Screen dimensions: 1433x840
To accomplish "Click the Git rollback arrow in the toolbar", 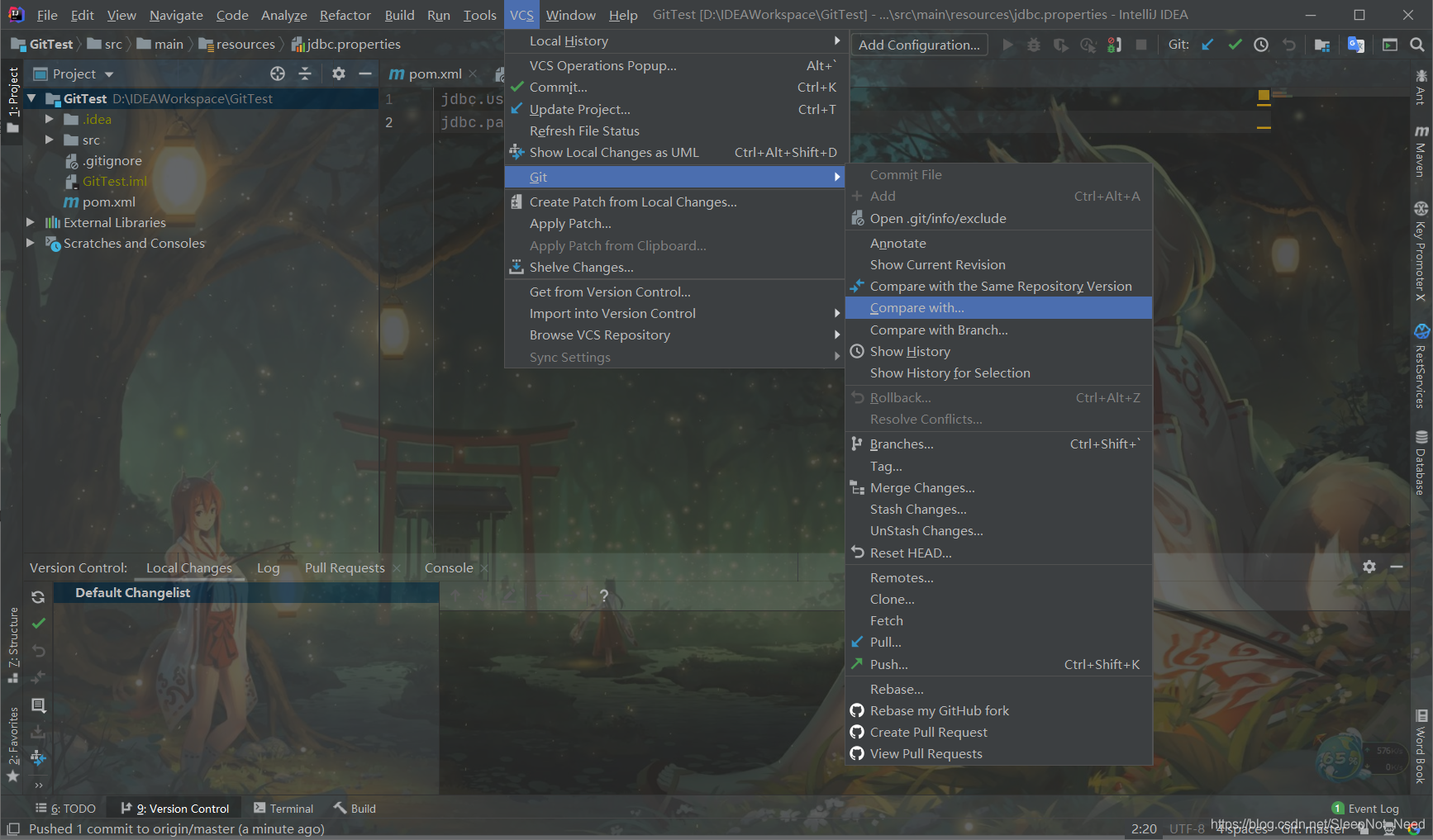I will (1289, 45).
